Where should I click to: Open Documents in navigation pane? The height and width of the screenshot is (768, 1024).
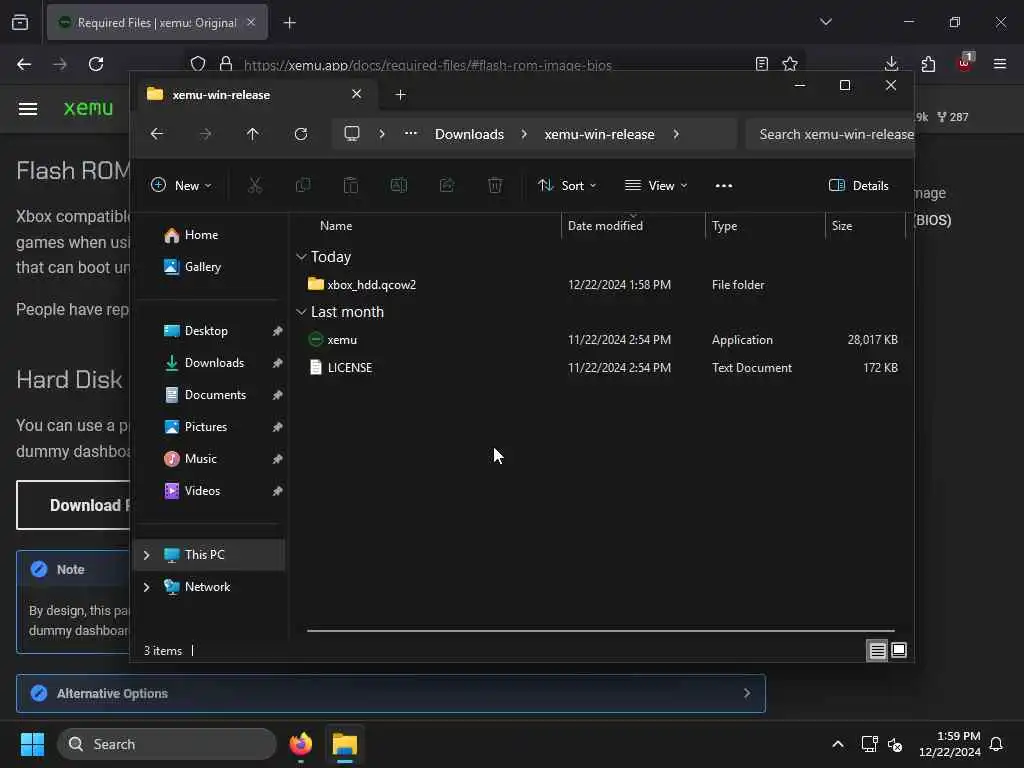tap(215, 395)
